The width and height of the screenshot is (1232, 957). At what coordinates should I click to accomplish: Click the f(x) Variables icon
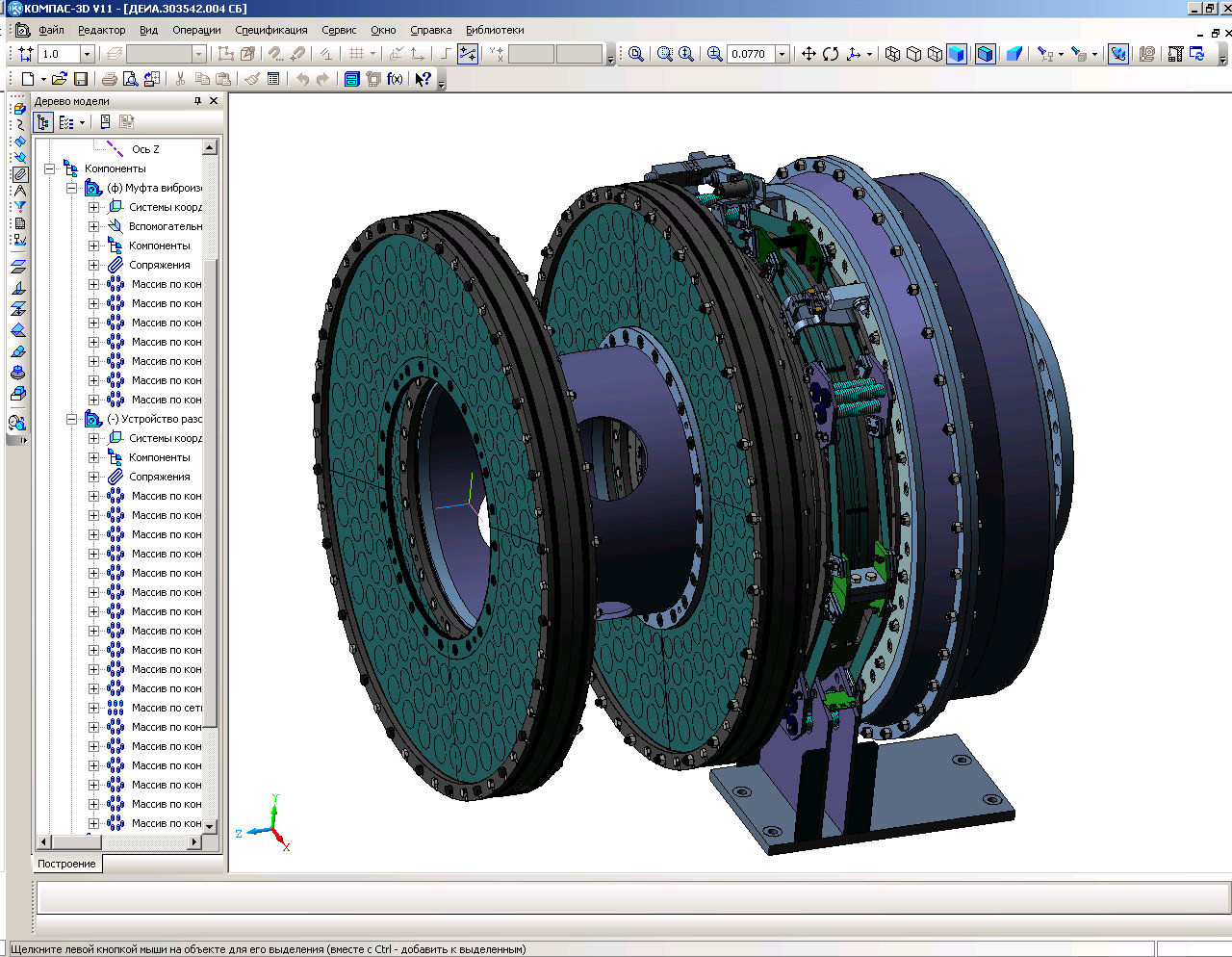tap(395, 79)
